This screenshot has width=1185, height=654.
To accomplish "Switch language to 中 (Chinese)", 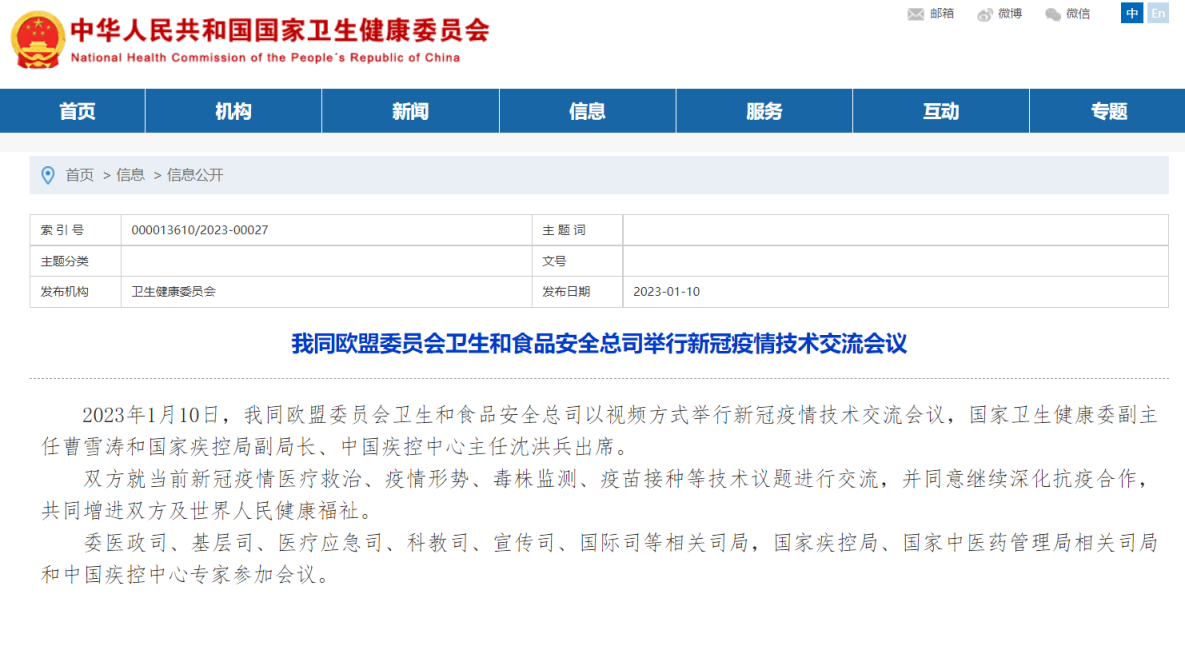I will click(x=1132, y=13).
